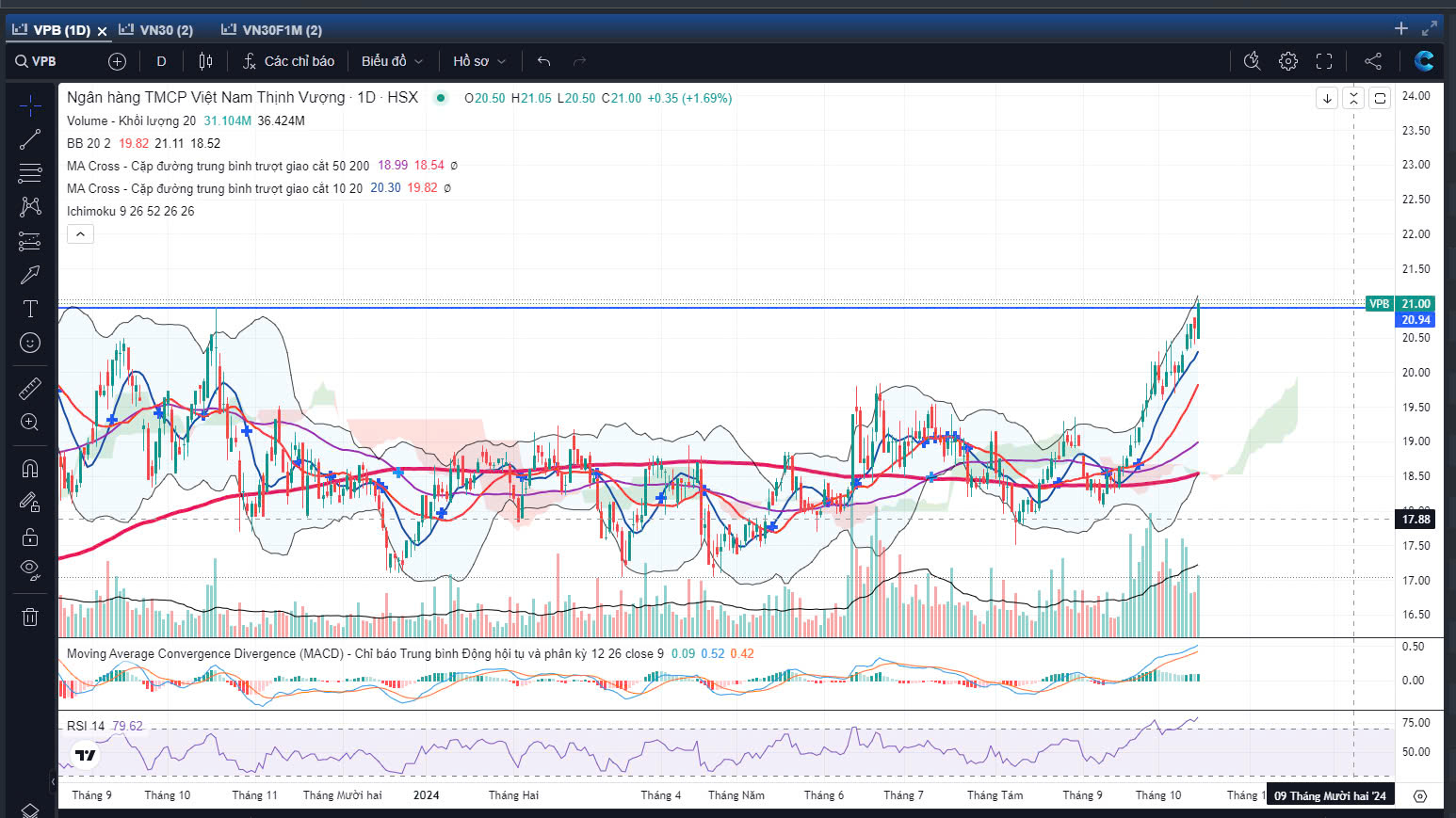Collapse the indicator legend with caret
Viewport: 1456px width, 818px height.
[80, 234]
